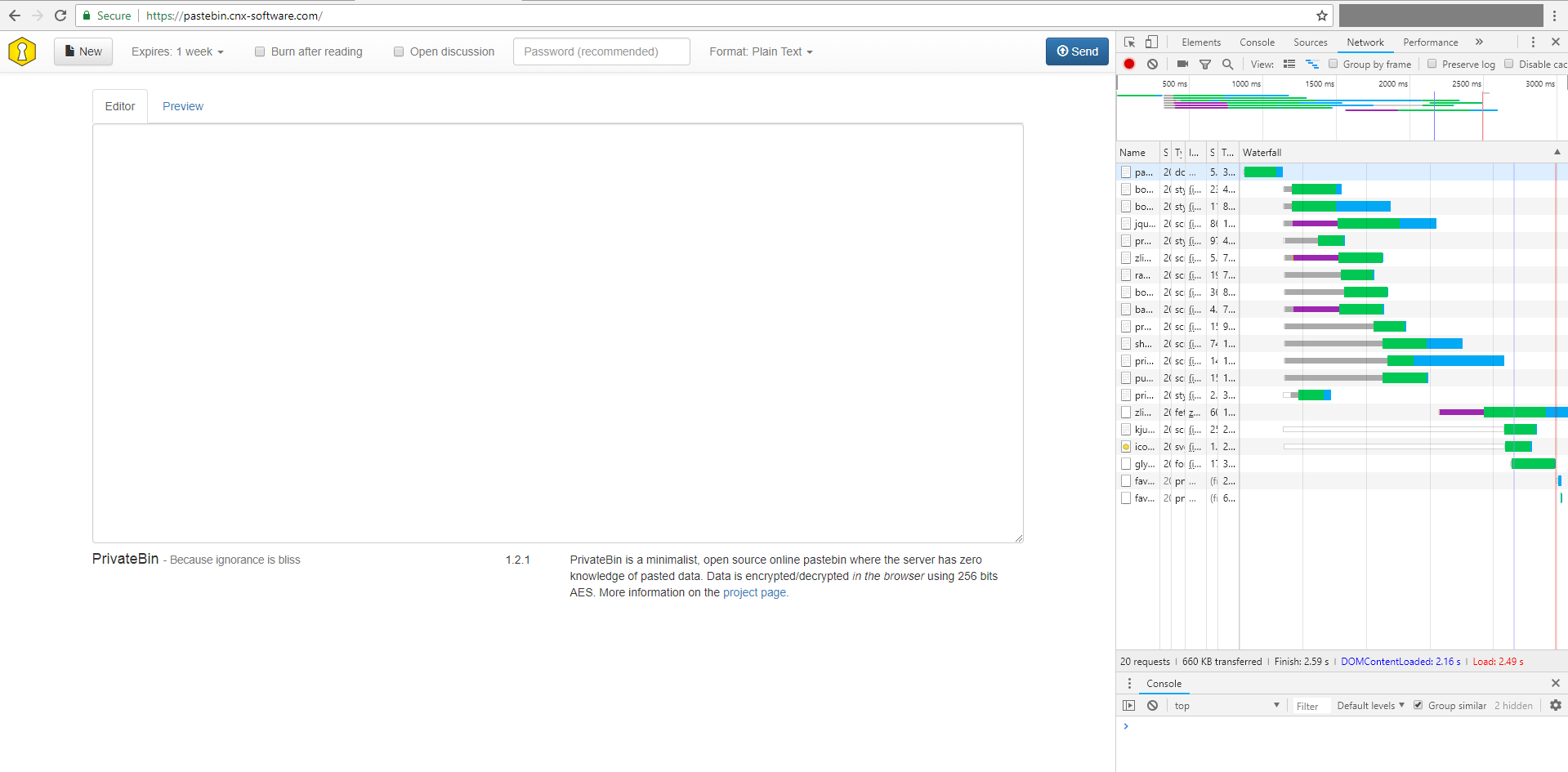Uncheck Group similar in Console
The width and height of the screenshot is (1568, 772).
(1418, 705)
